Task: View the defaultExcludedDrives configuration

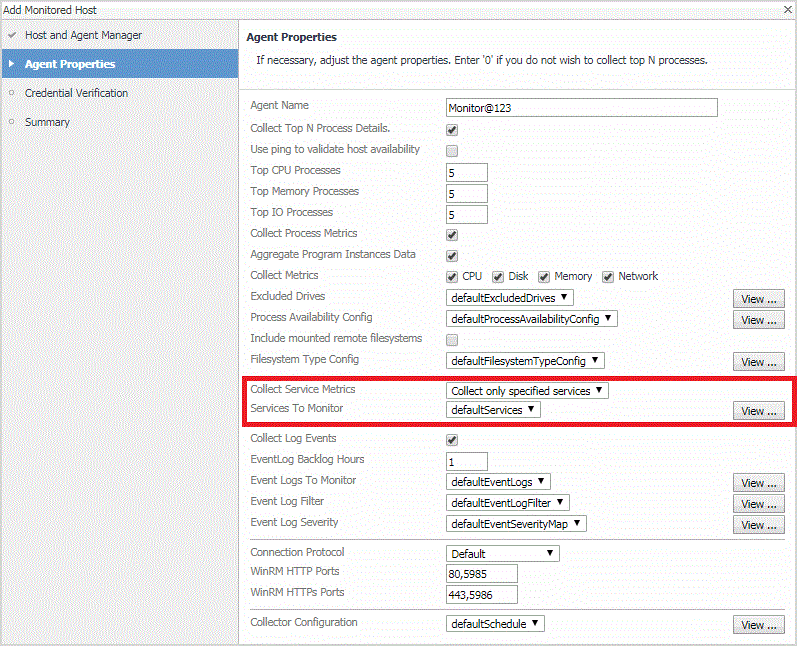Action: [758, 299]
